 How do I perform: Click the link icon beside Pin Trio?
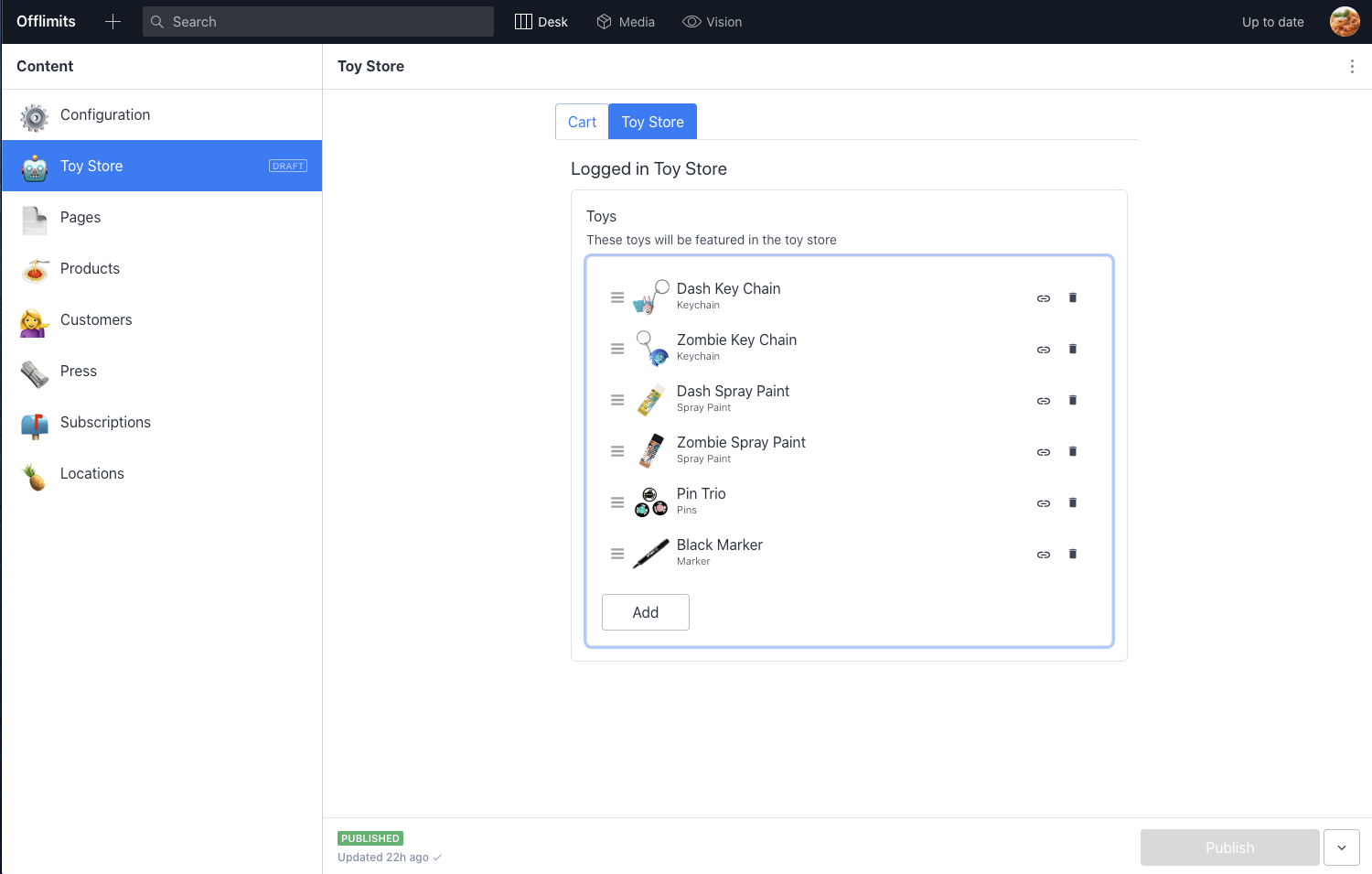[1044, 503]
